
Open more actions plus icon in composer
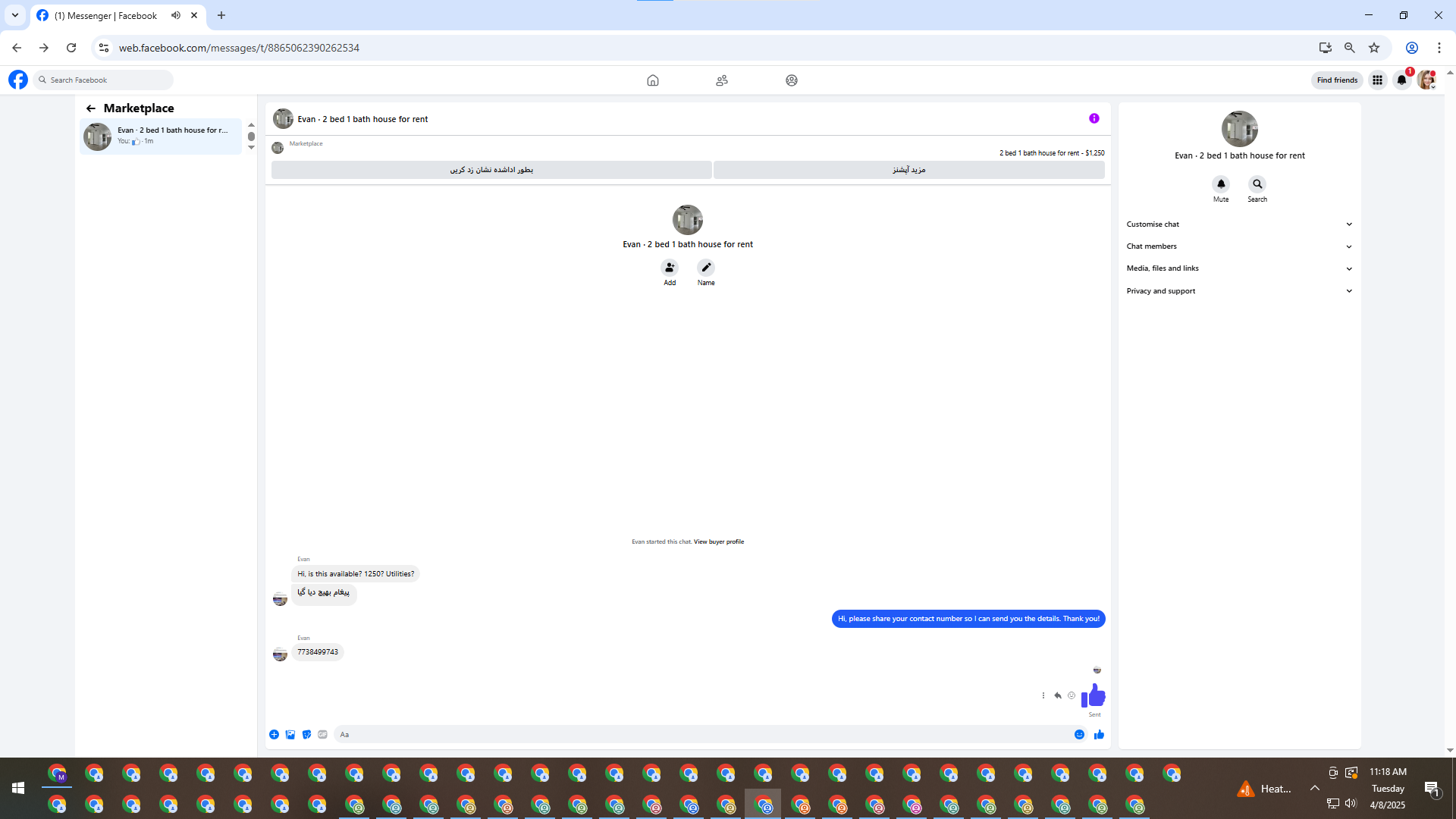coord(274,734)
